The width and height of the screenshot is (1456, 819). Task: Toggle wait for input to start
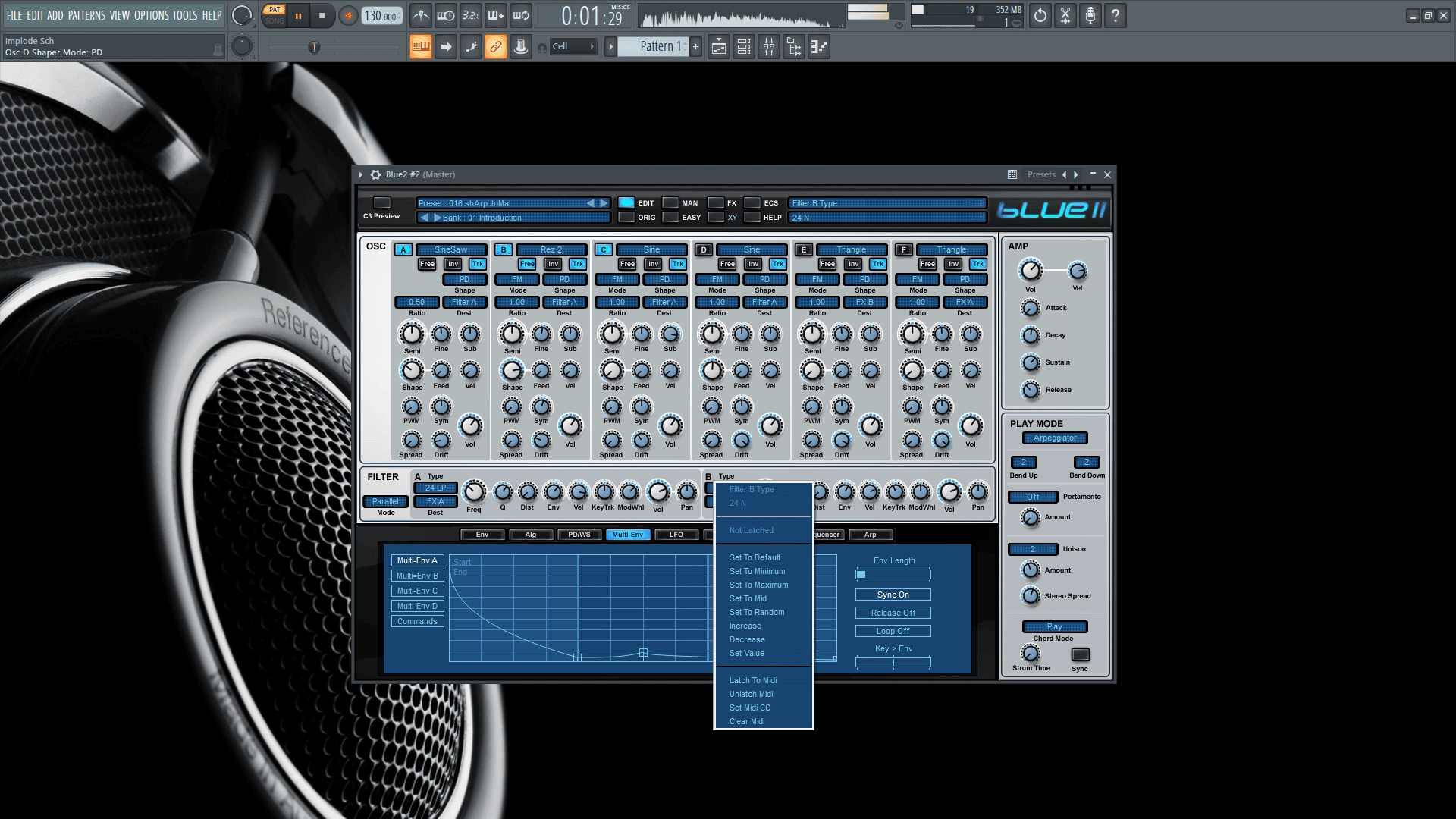coord(446,16)
